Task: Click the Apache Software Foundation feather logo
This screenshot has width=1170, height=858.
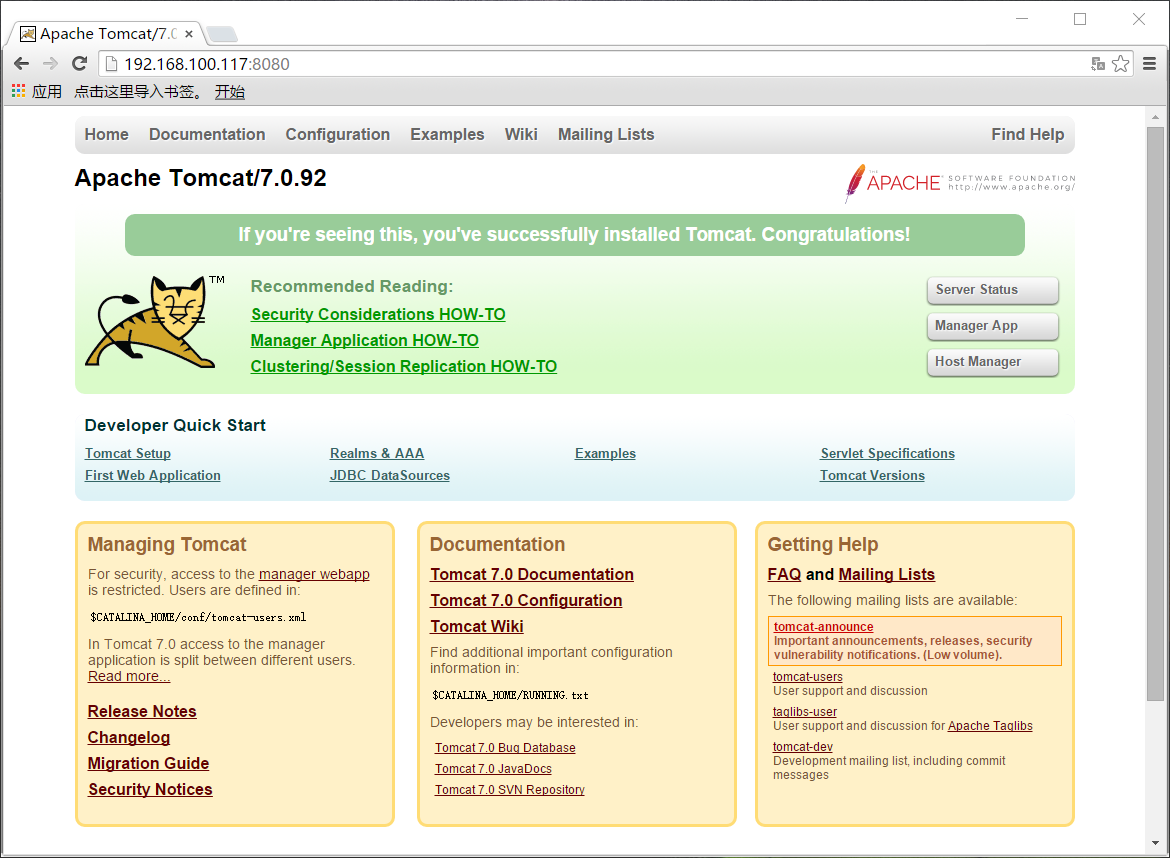Action: click(960, 183)
